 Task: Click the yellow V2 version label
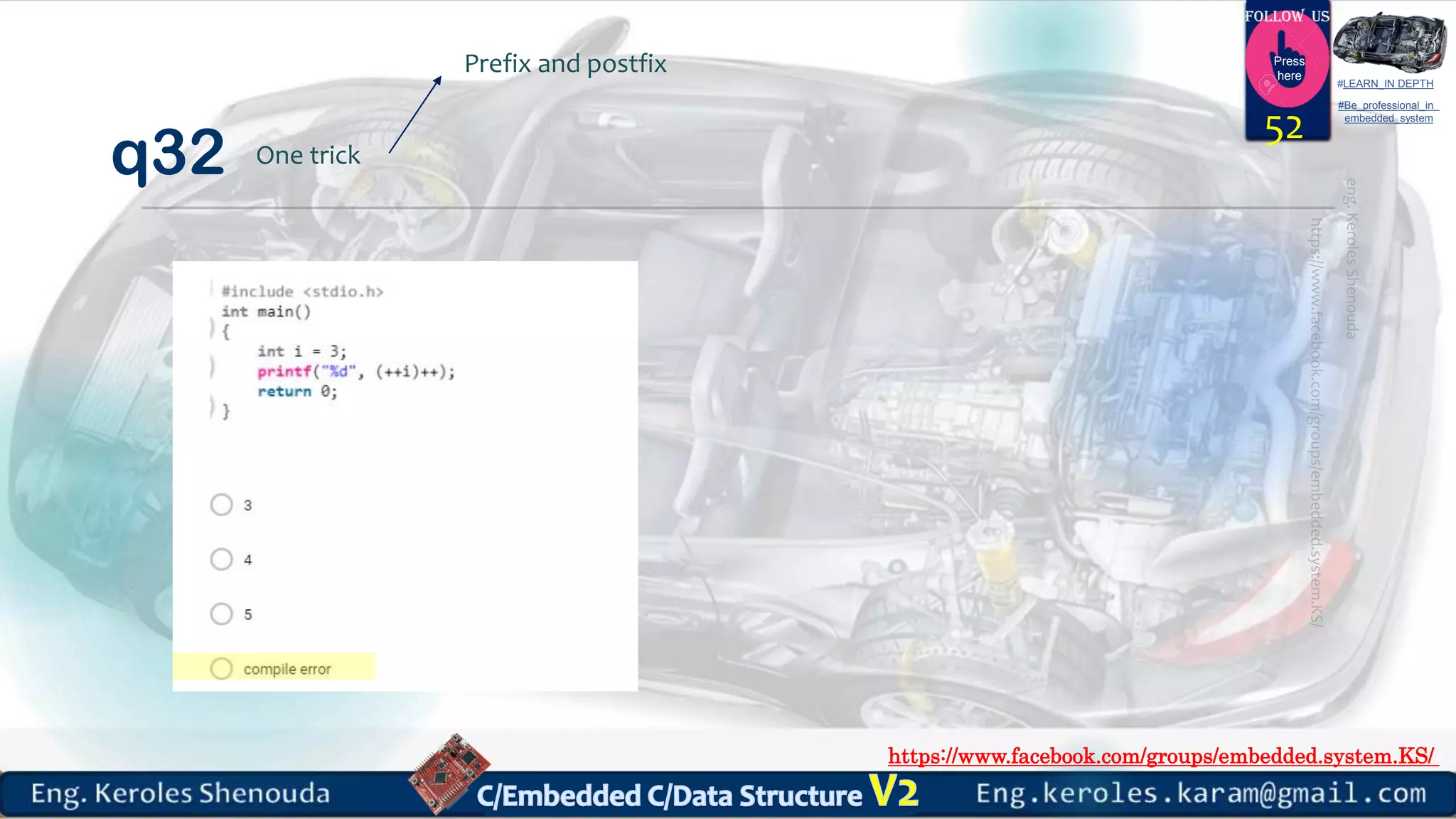click(x=894, y=791)
